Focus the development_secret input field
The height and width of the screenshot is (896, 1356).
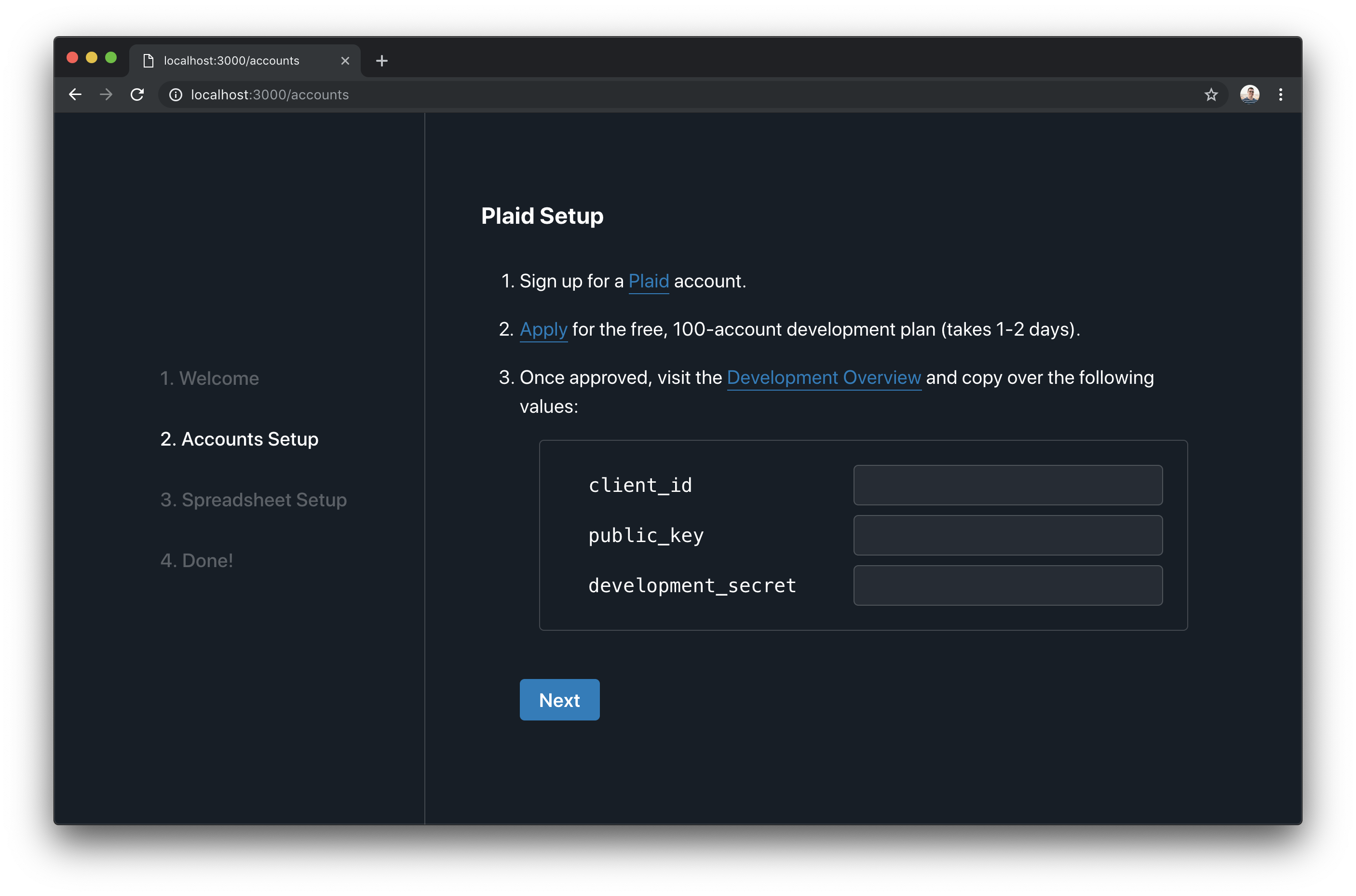pyautogui.click(x=1008, y=586)
